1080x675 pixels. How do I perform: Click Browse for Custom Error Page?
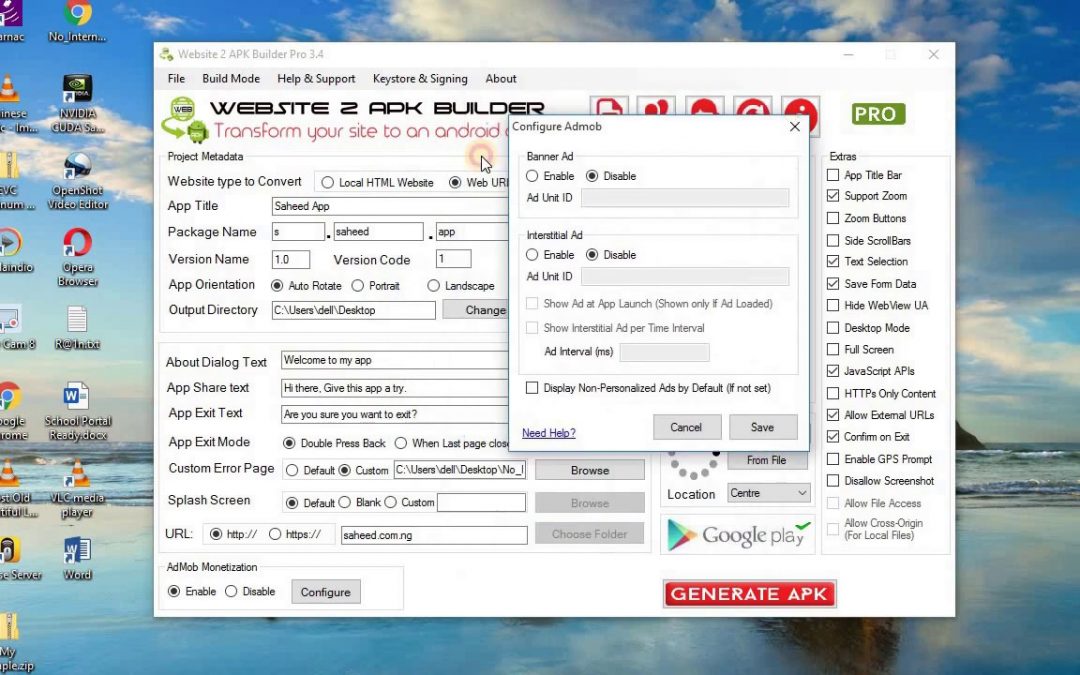coord(590,470)
